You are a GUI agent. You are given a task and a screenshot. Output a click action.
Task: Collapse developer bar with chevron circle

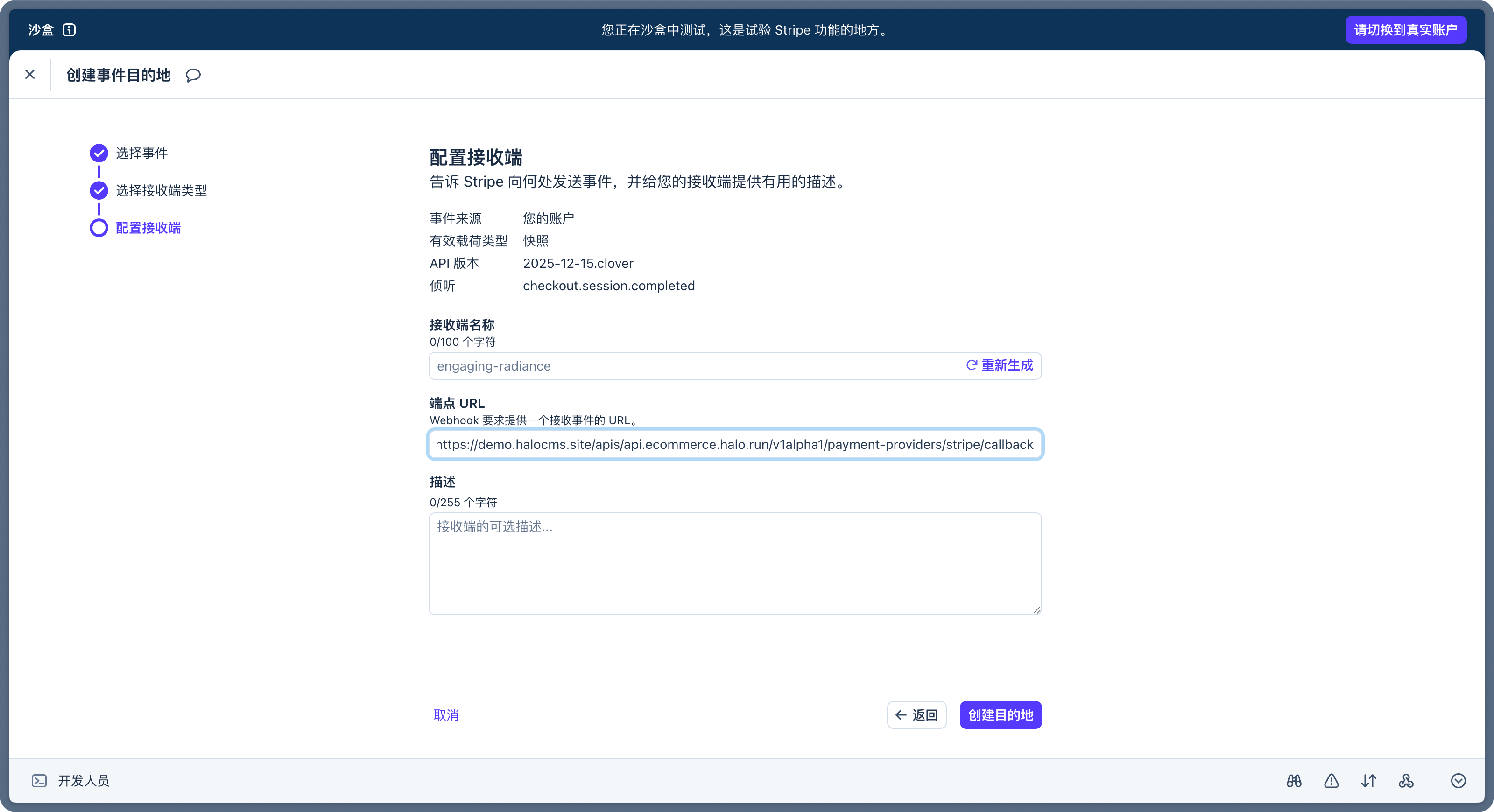click(1458, 781)
